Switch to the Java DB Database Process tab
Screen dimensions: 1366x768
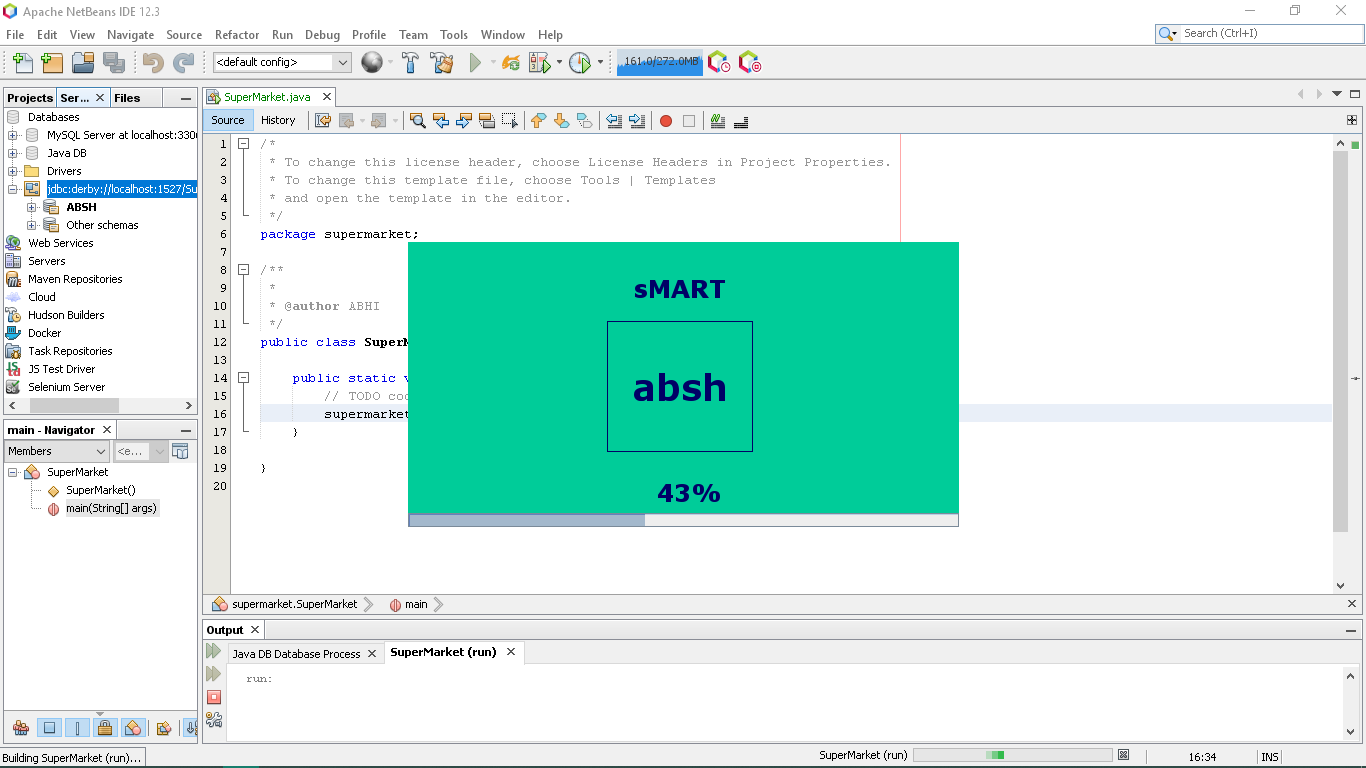point(294,652)
